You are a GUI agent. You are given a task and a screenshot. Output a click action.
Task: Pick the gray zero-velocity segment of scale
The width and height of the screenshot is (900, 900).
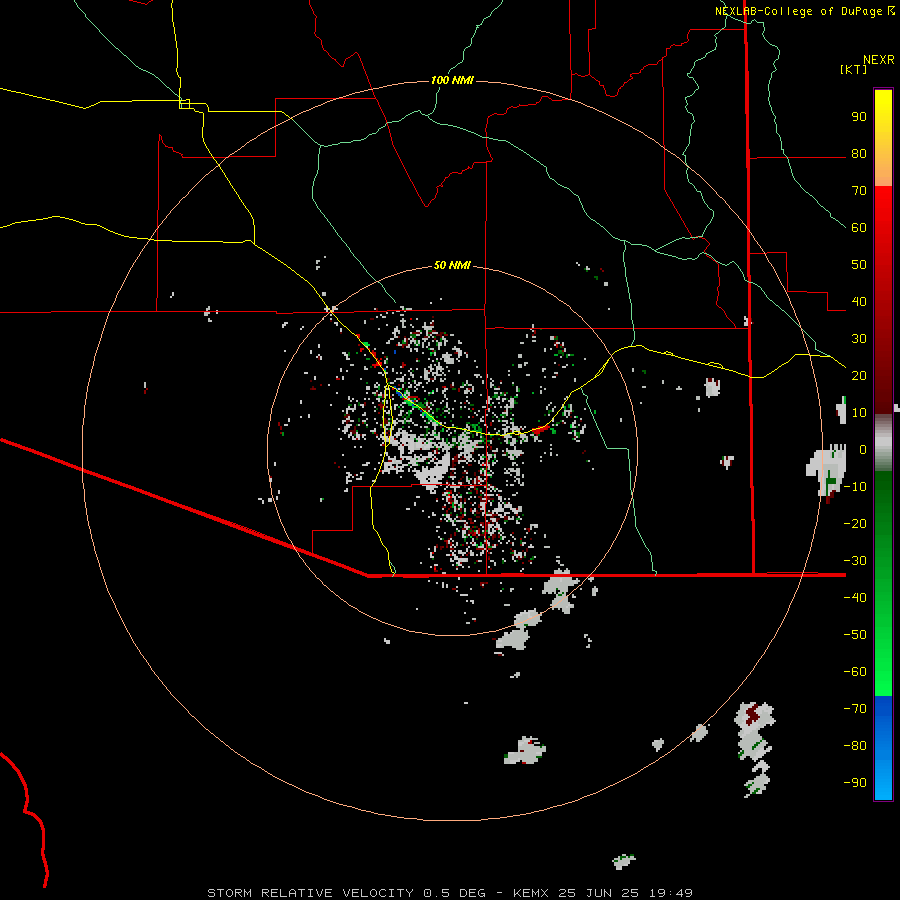pyautogui.click(x=883, y=443)
